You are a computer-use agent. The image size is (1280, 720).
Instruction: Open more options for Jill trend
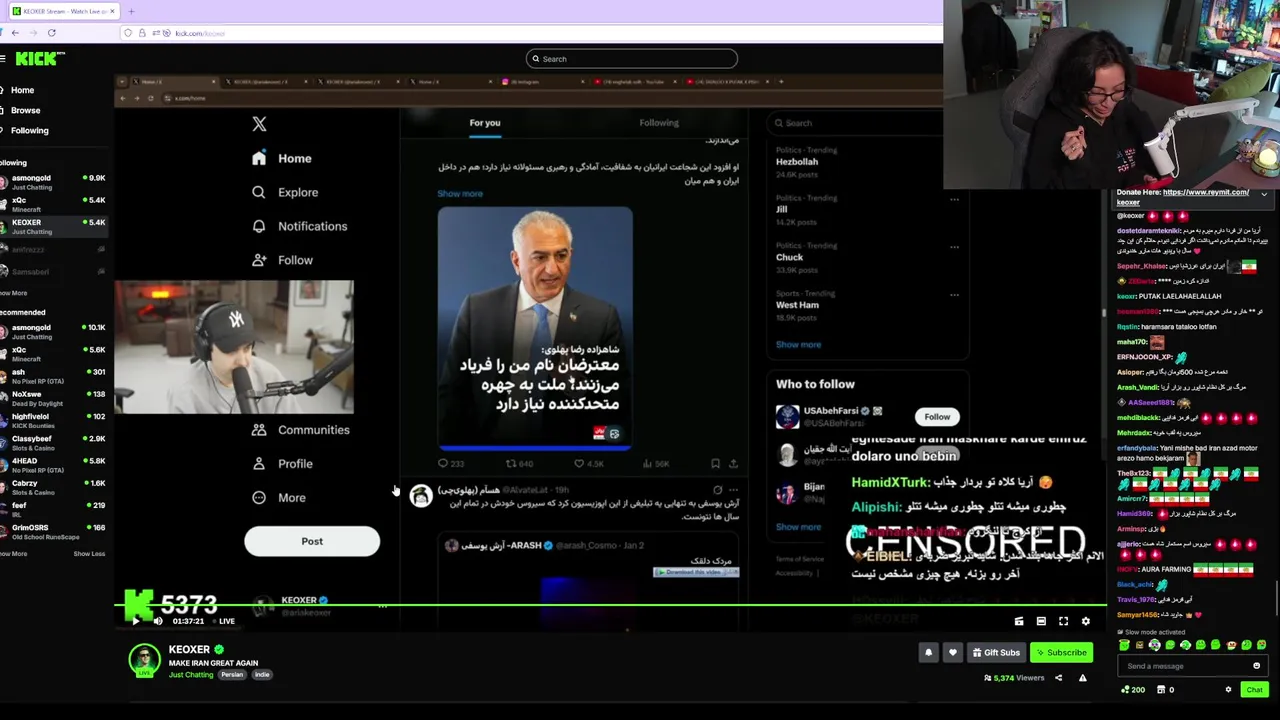point(954,200)
